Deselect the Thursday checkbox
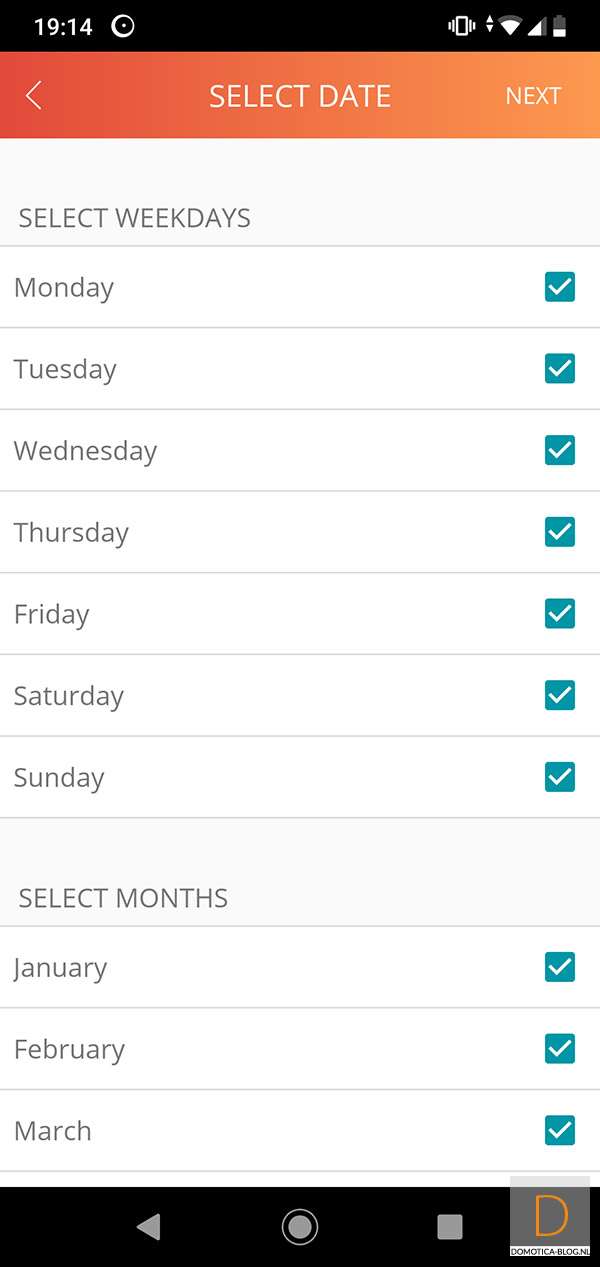 tap(559, 532)
